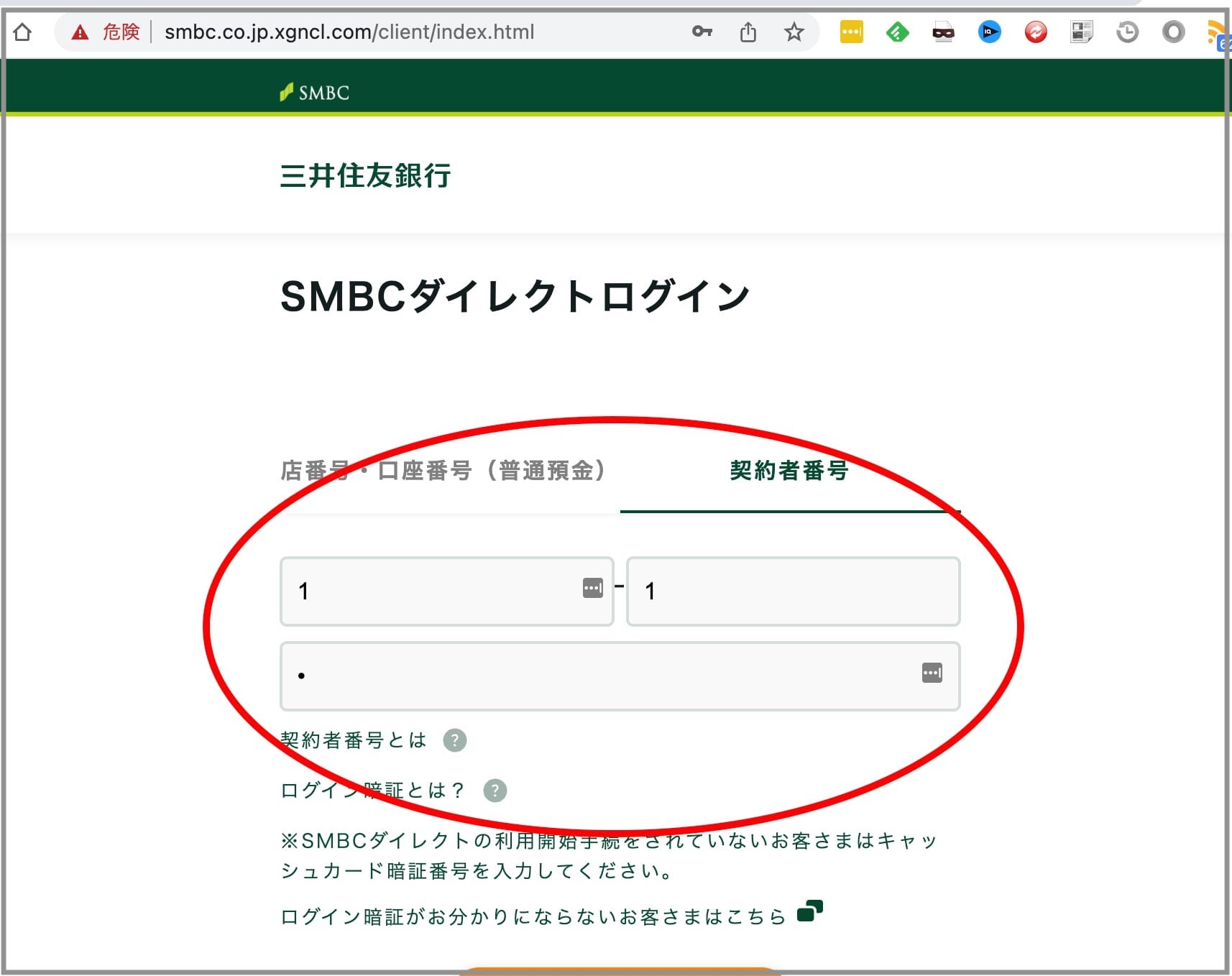This screenshot has width=1232, height=976.
Task: Select the 契約者番号 tab
Action: [790, 471]
